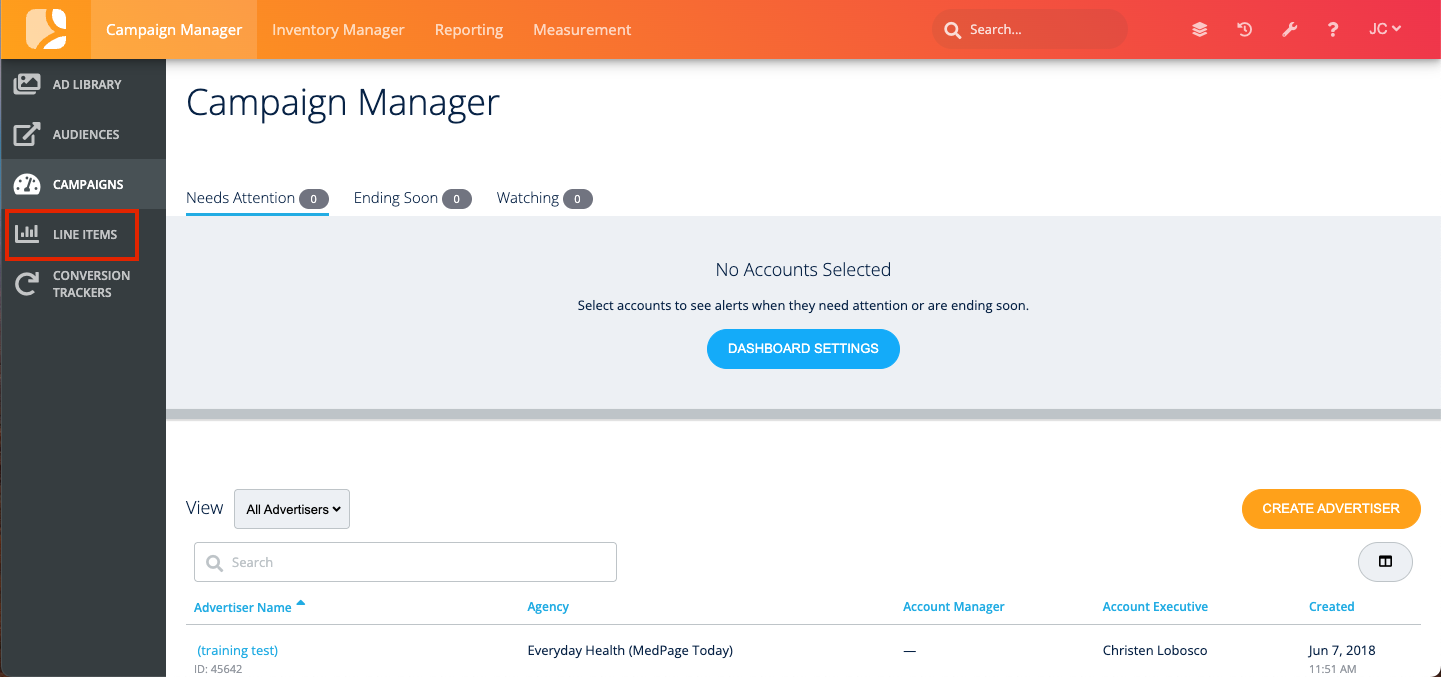This screenshot has height=677, width=1441.
Task: Select the Ending Soon tab
Action: (x=396, y=198)
